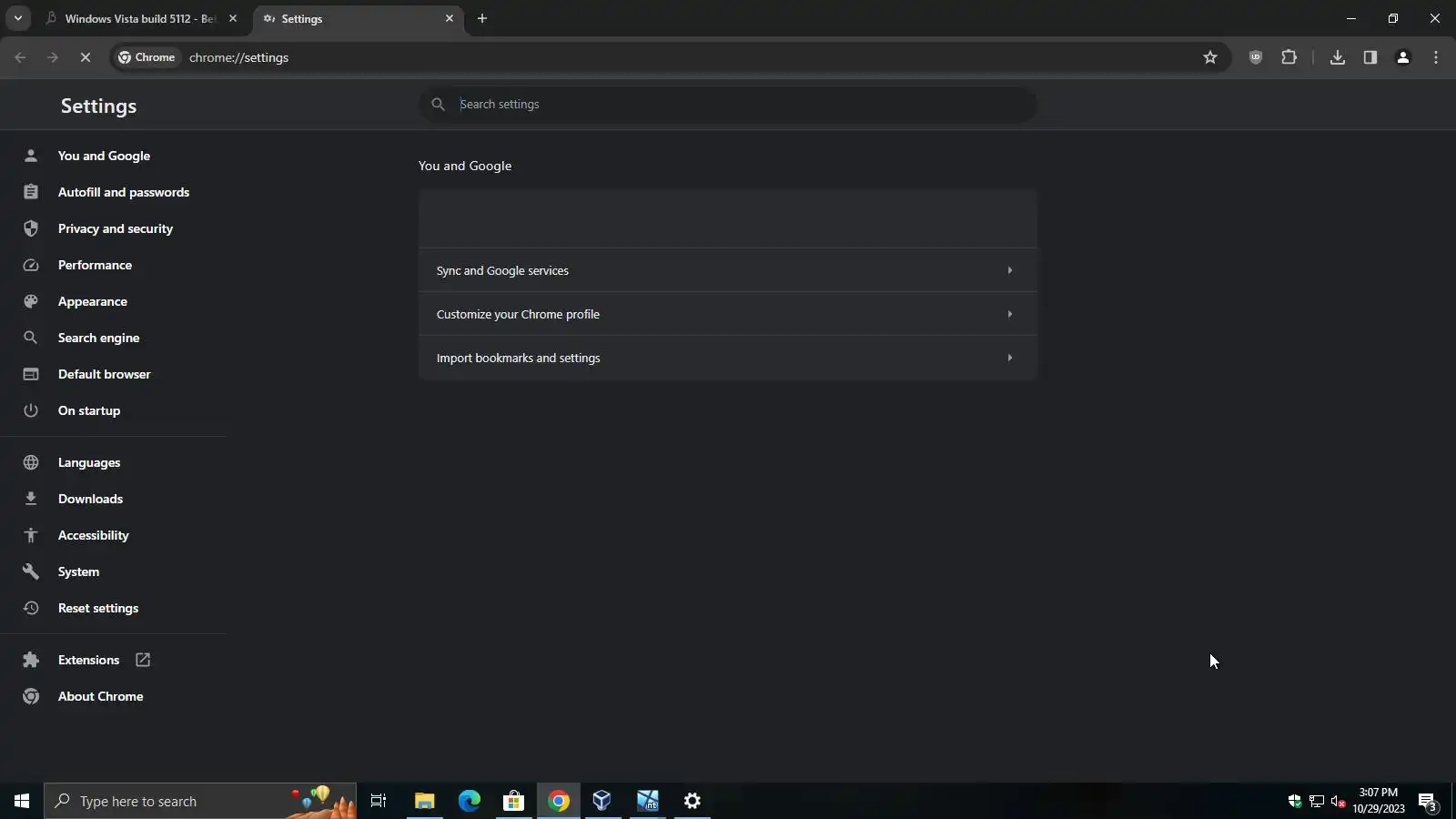Toggle the side panel
This screenshot has width=1456, height=819.
[x=1370, y=57]
